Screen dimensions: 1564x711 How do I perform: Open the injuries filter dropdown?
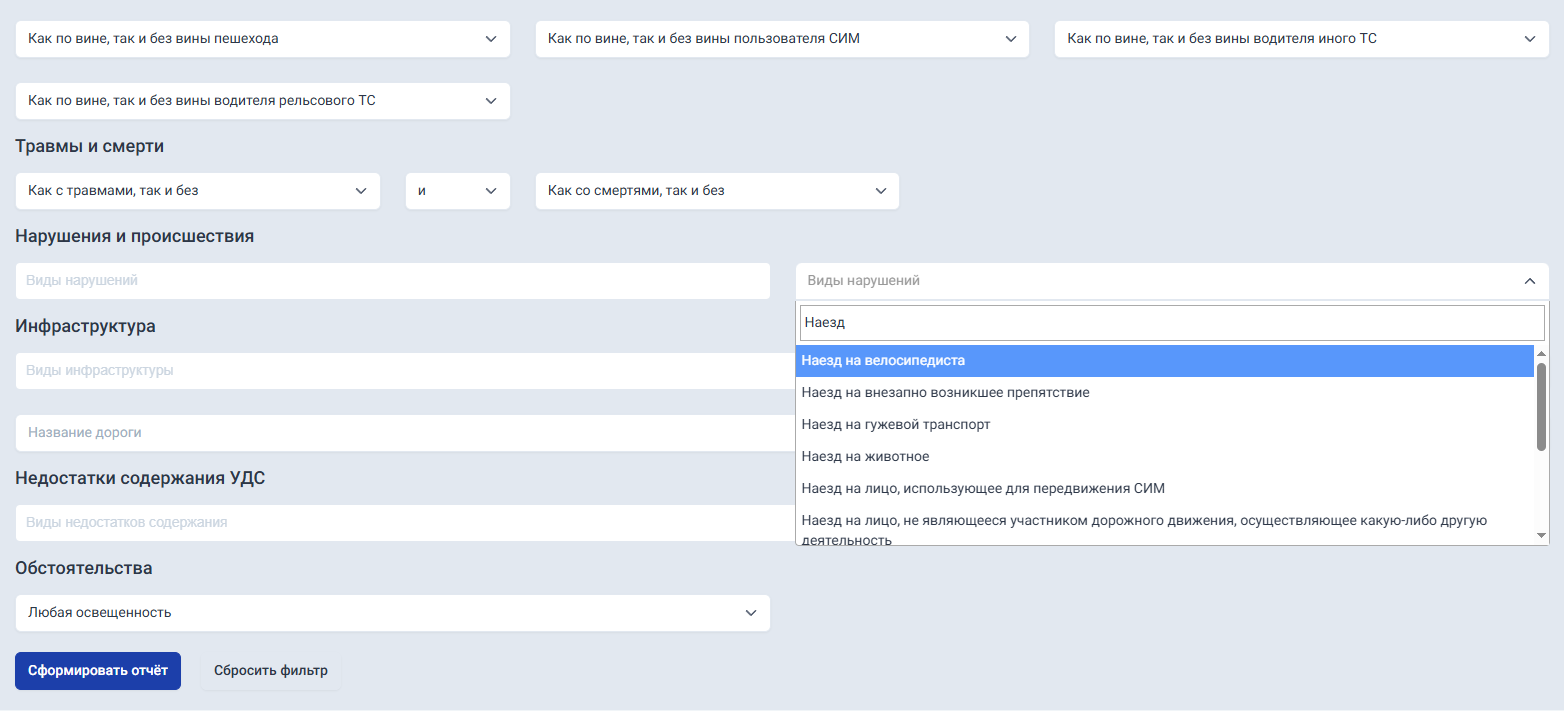197,191
